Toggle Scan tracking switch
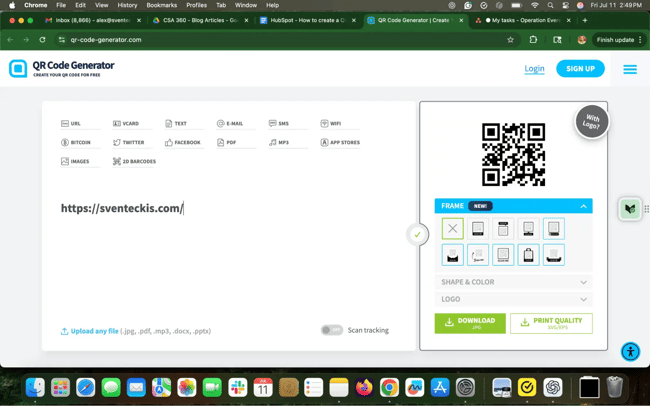The image size is (650, 406). [x=332, y=330]
